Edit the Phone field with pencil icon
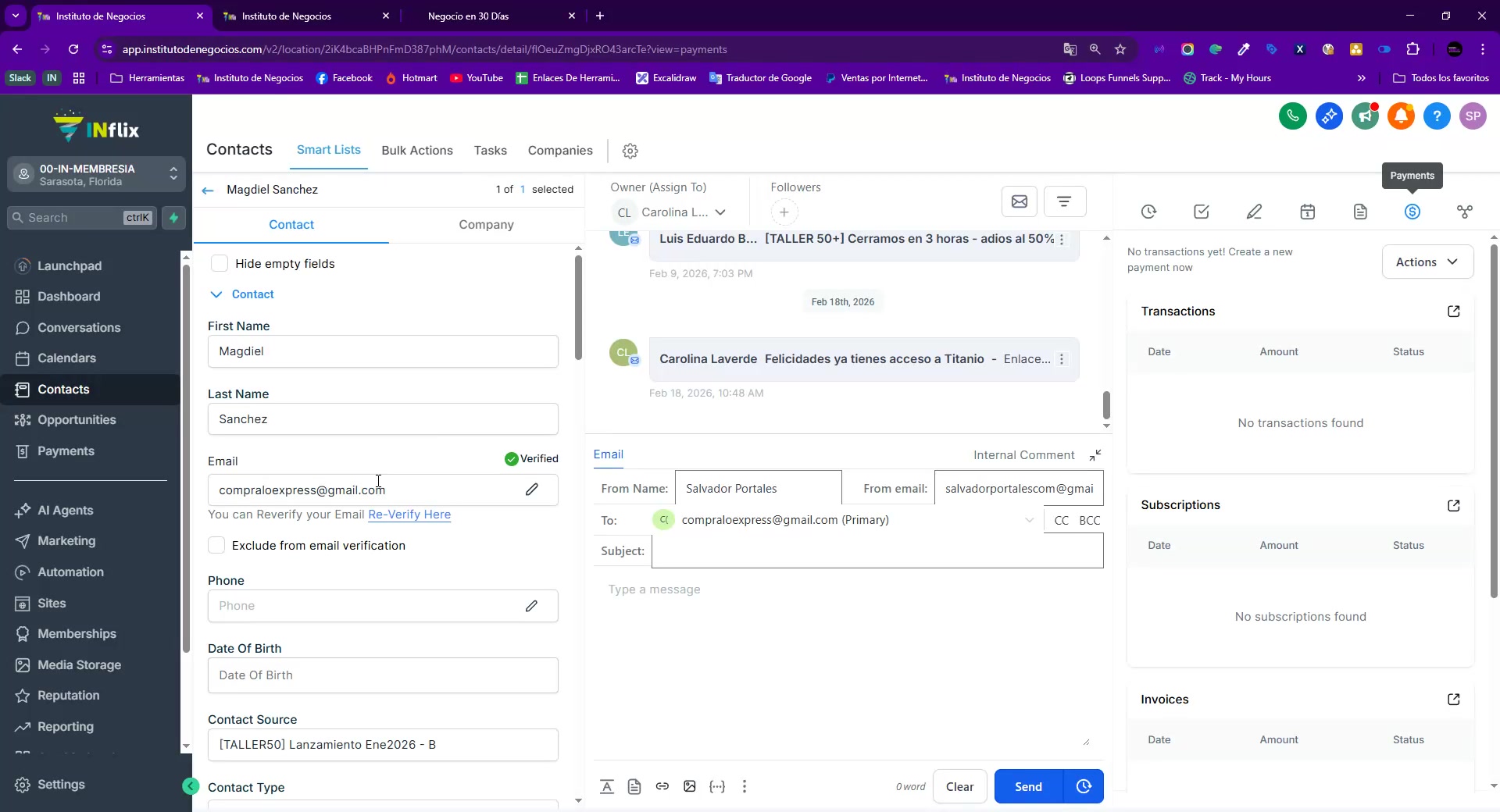Image resolution: width=1500 pixels, height=812 pixels. point(531,606)
